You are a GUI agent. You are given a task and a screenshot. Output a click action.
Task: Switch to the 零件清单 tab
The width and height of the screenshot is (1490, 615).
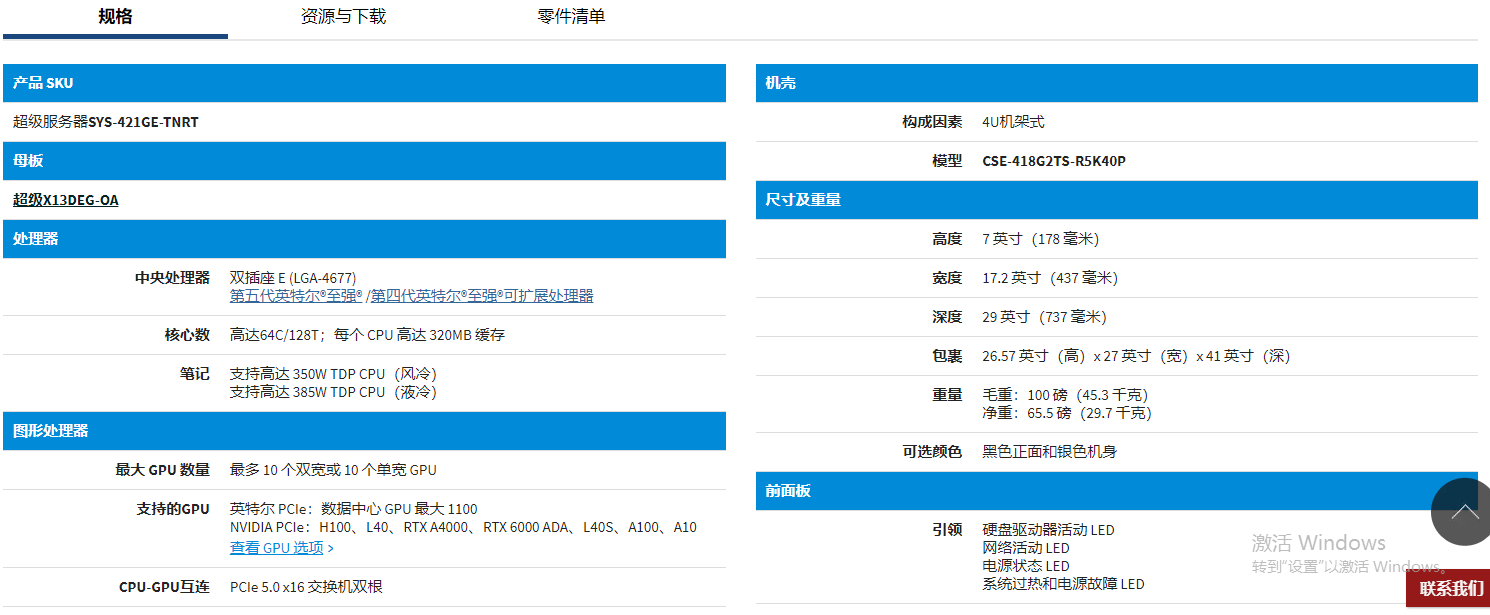coord(570,17)
